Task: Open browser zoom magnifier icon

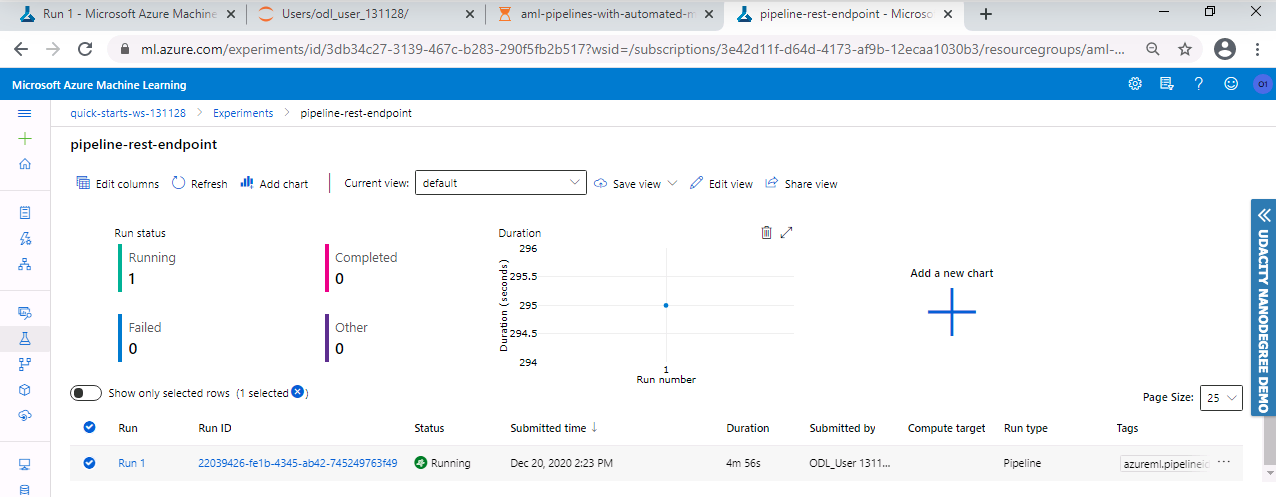Action: click(1153, 48)
